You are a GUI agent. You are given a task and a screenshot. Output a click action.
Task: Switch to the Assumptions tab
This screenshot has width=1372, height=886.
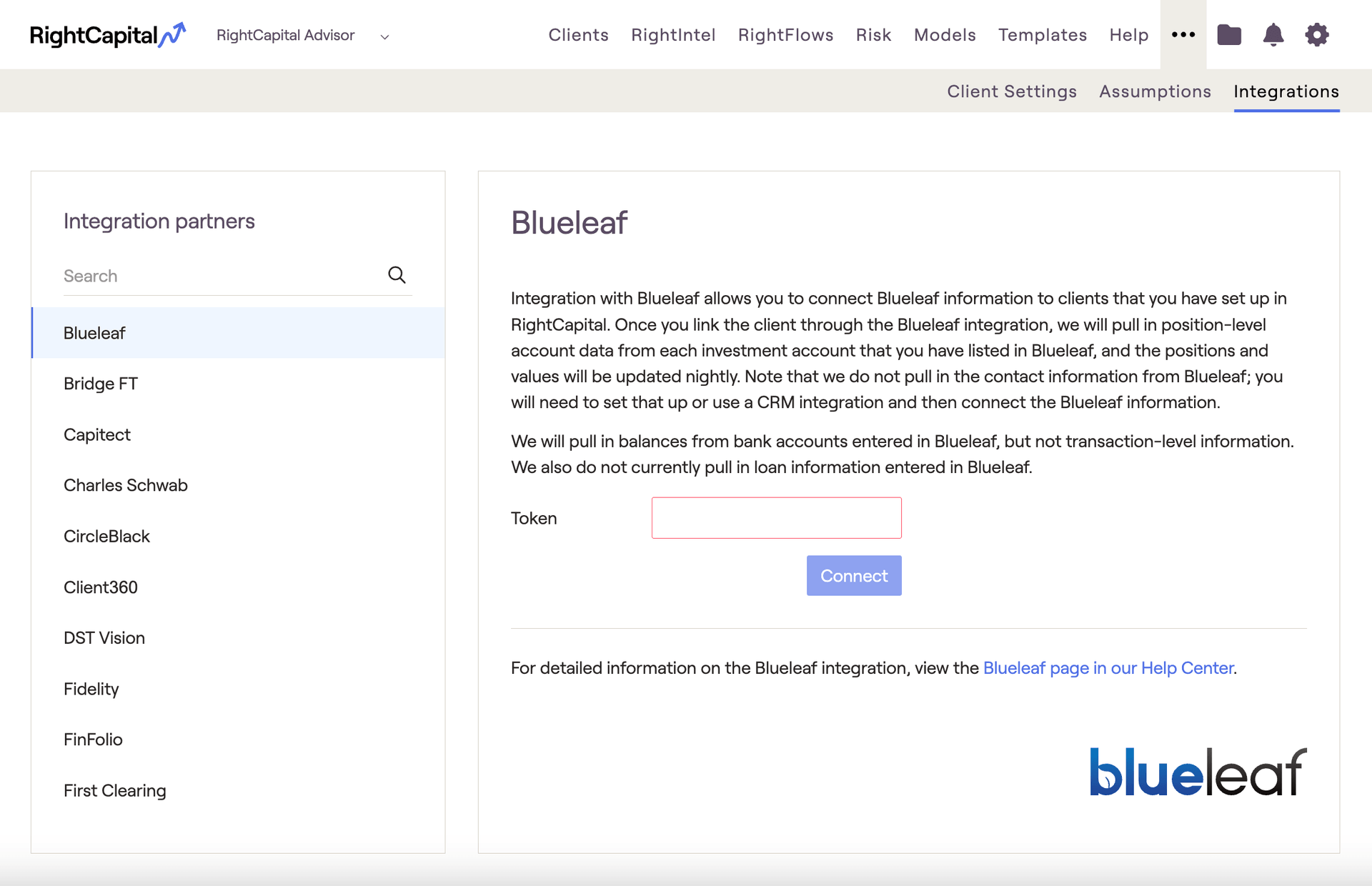point(1155,91)
